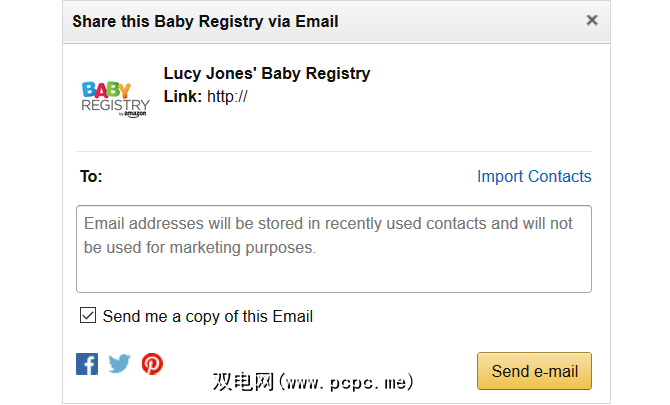Viewport: 670px width, 405px height.
Task: Open the Import Contacts link
Action: 534,177
